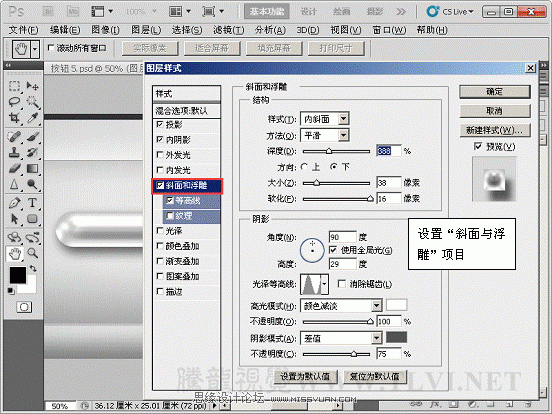Click the 确定 OK button
552x414 pixels.
point(495,92)
